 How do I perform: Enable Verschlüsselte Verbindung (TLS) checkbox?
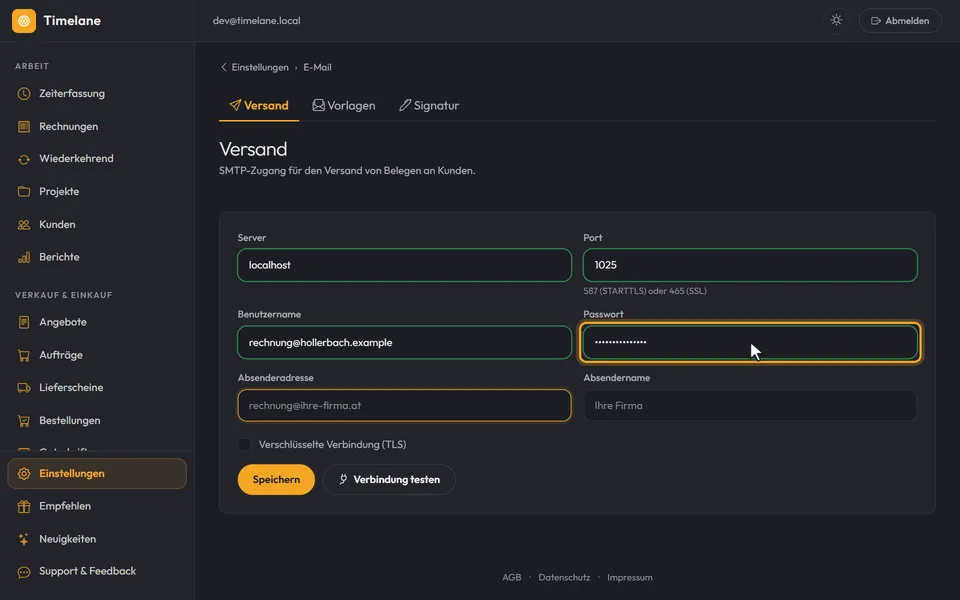click(244, 444)
